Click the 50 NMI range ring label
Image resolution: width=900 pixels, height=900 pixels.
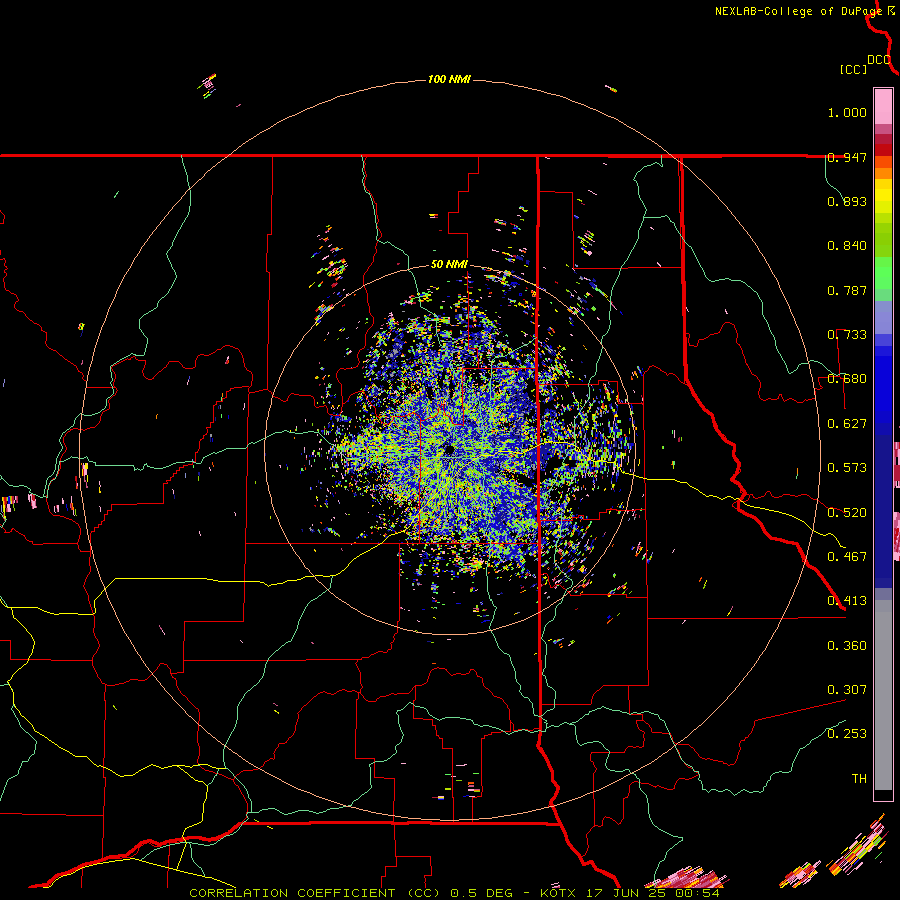coord(449,265)
